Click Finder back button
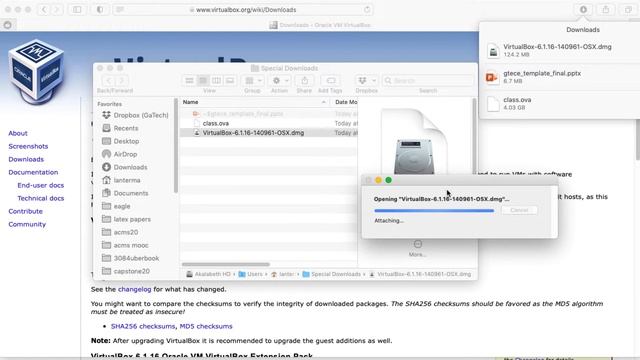The width and height of the screenshot is (640, 360). (108, 80)
